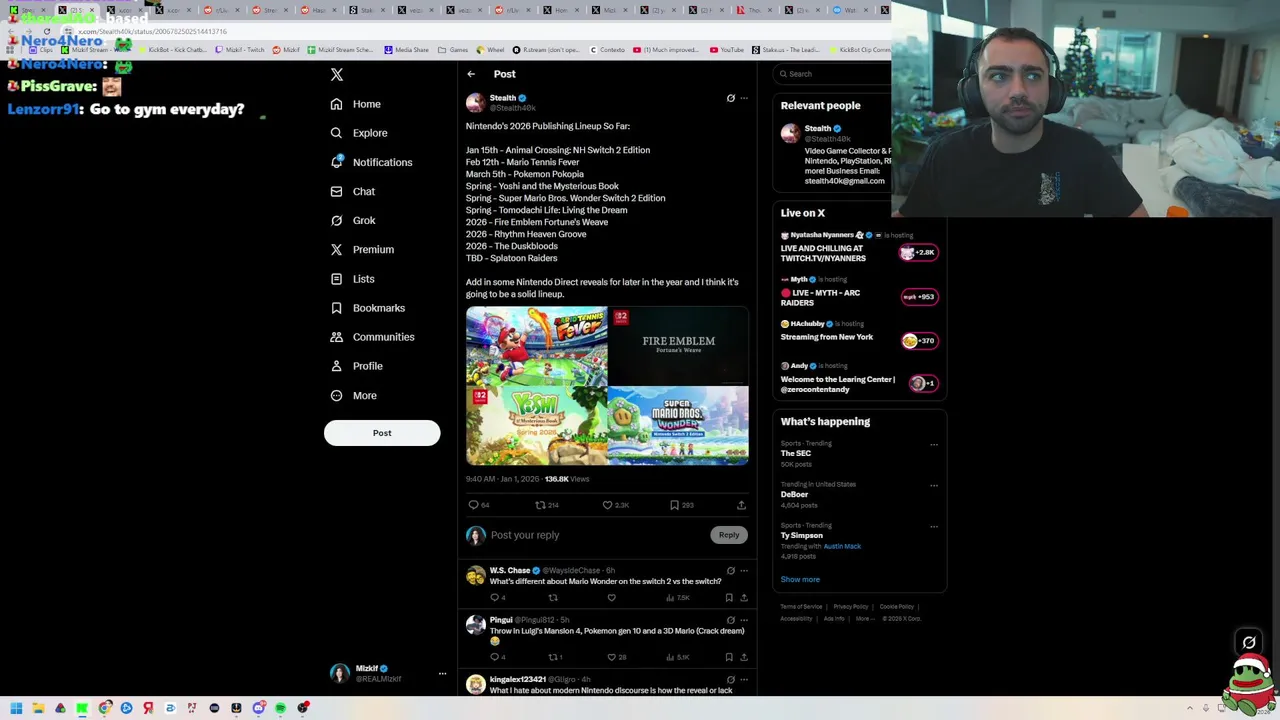The width and height of the screenshot is (1280, 720).
Task: Open Premium in sidebar
Action: coord(361,249)
